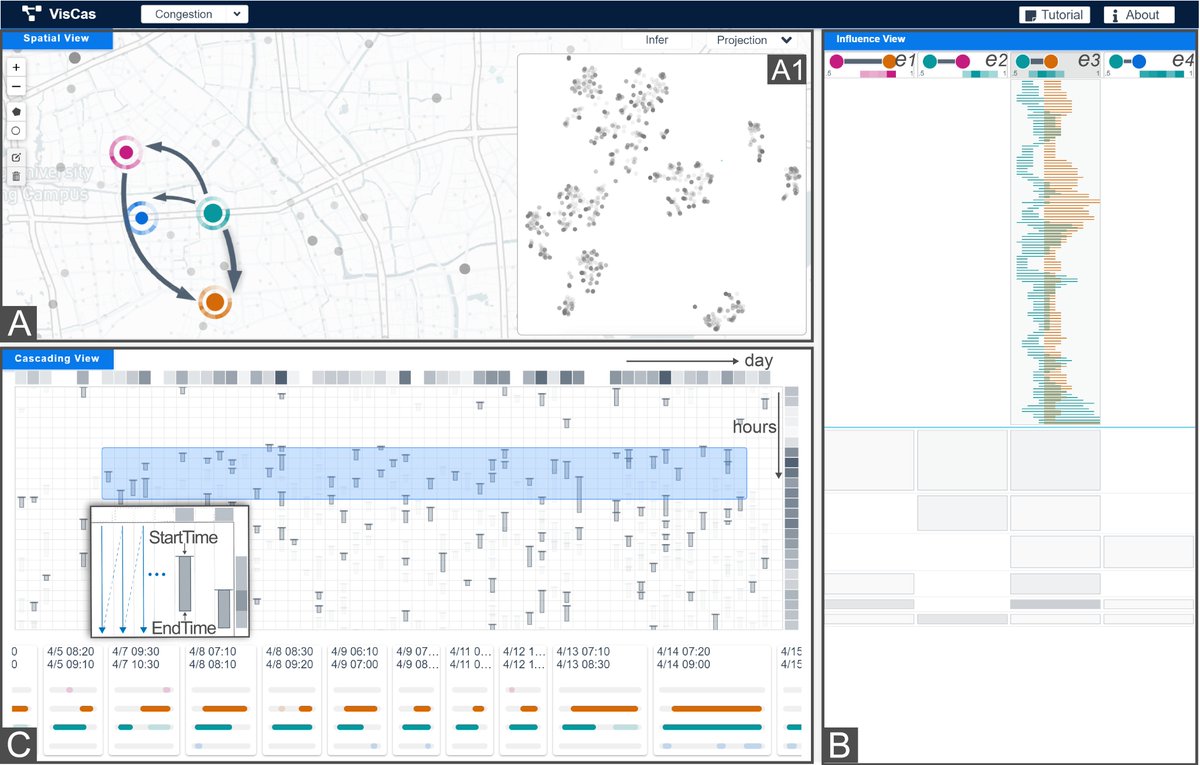
Task: Open the 4/8 07:10 cascade card
Action: pos(221,700)
